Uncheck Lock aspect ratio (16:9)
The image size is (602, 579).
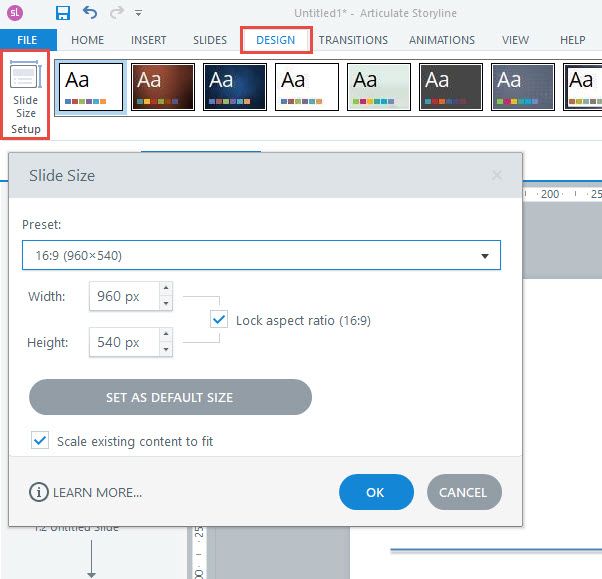tap(219, 319)
